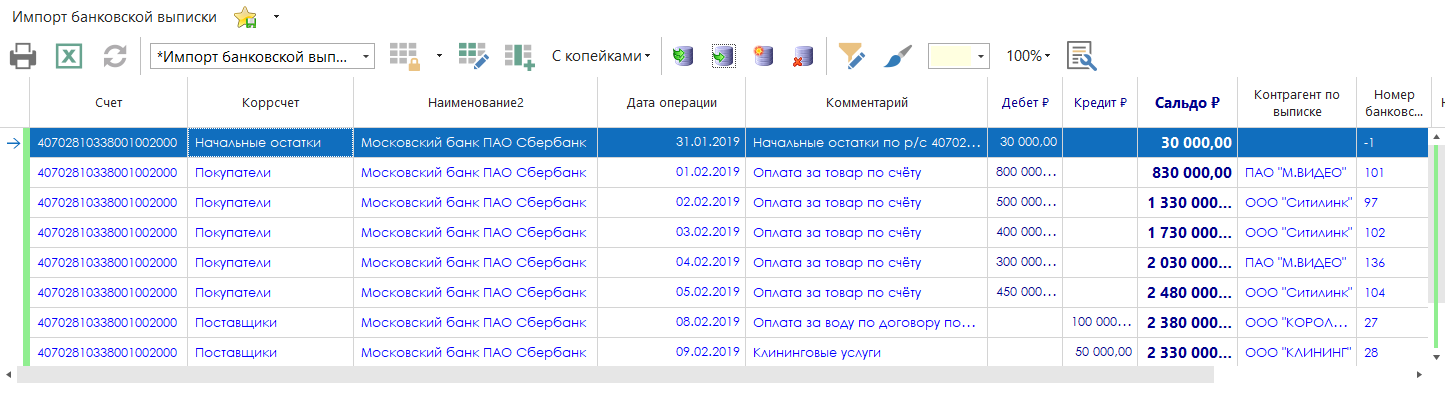This screenshot has width=1445, height=415.
Task: Click the search document icon
Action: (x=1082, y=57)
